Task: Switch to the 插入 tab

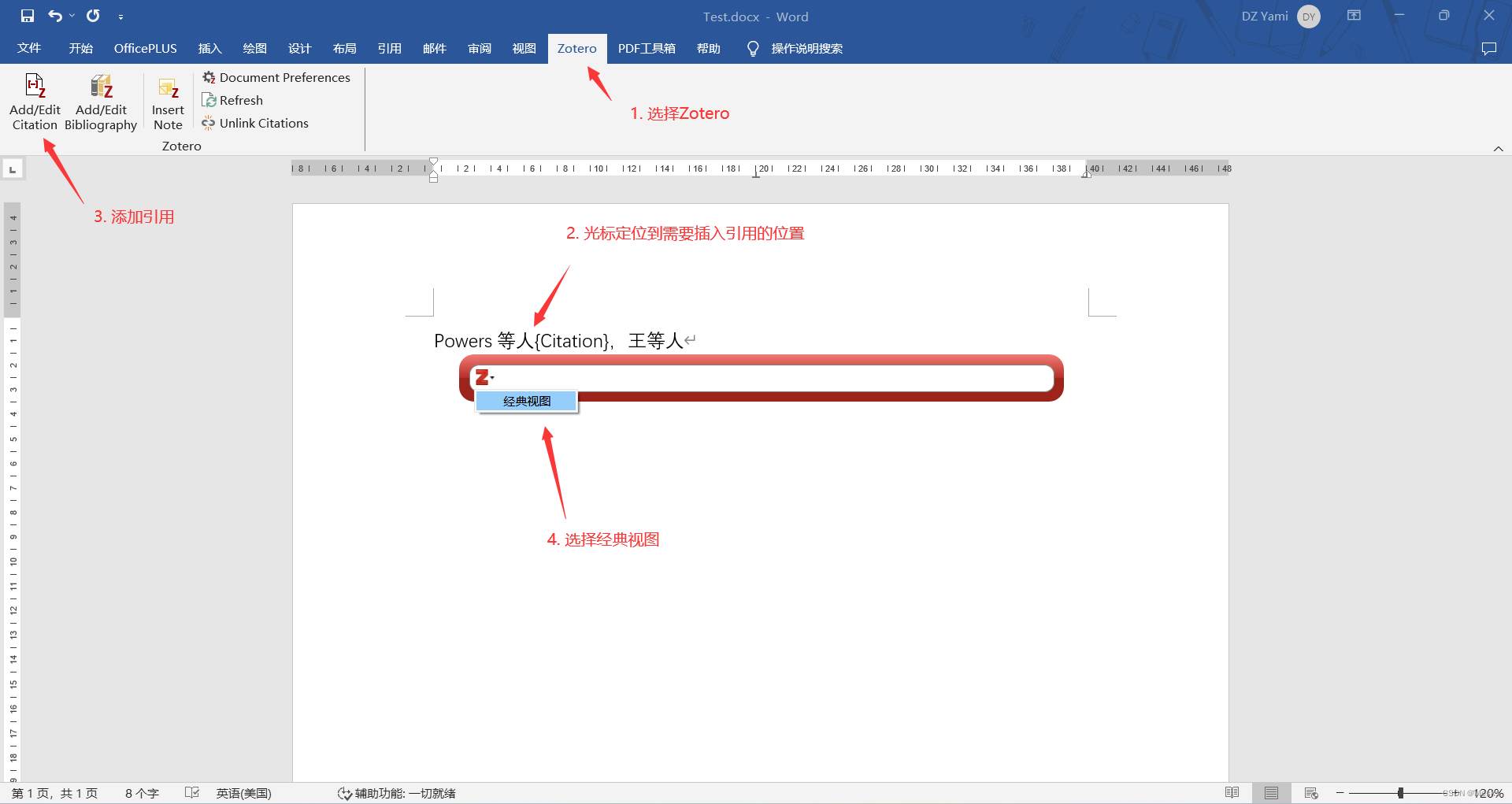Action: [x=209, y=48]
